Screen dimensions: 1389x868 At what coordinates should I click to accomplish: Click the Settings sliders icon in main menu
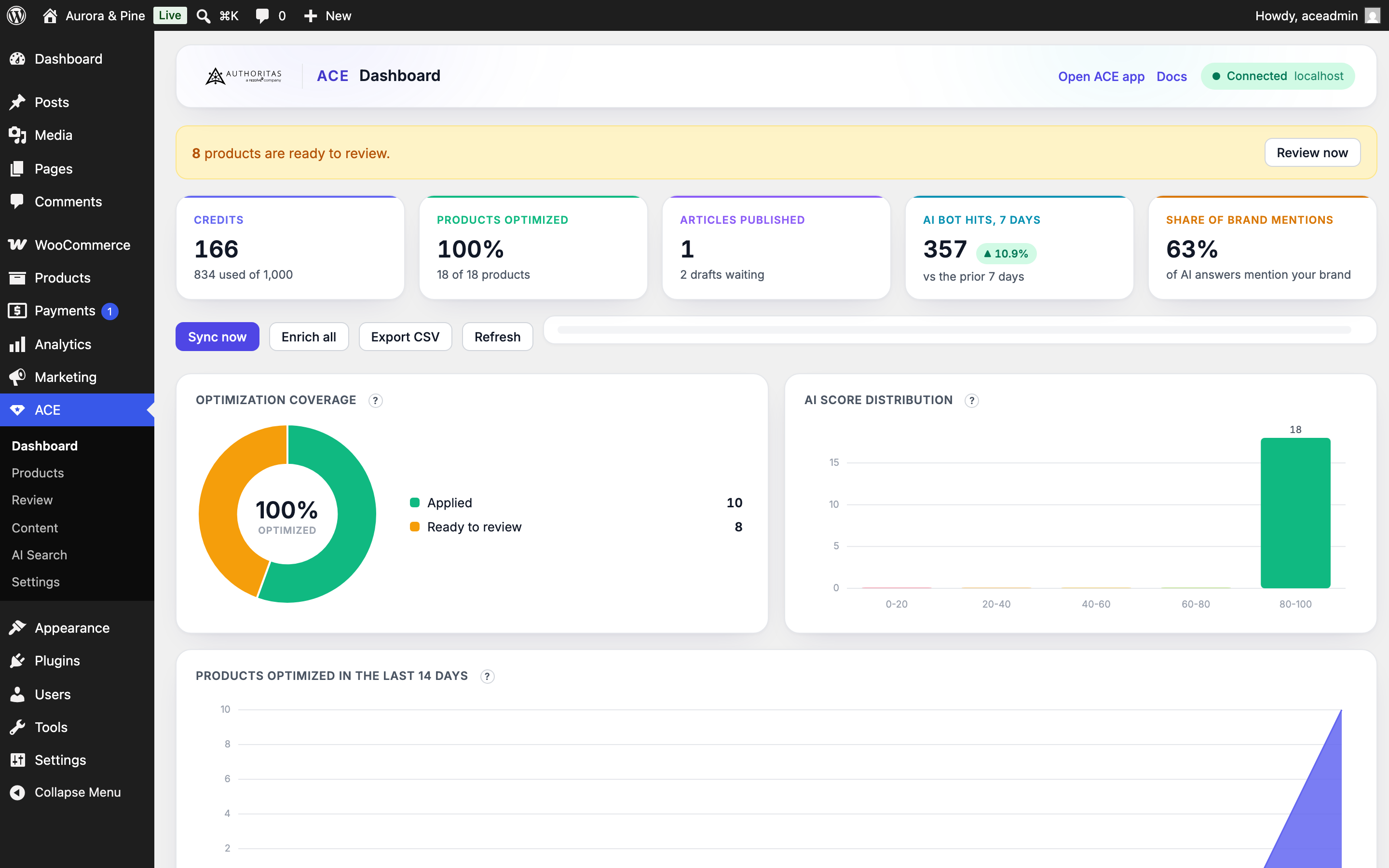[17, 759]
